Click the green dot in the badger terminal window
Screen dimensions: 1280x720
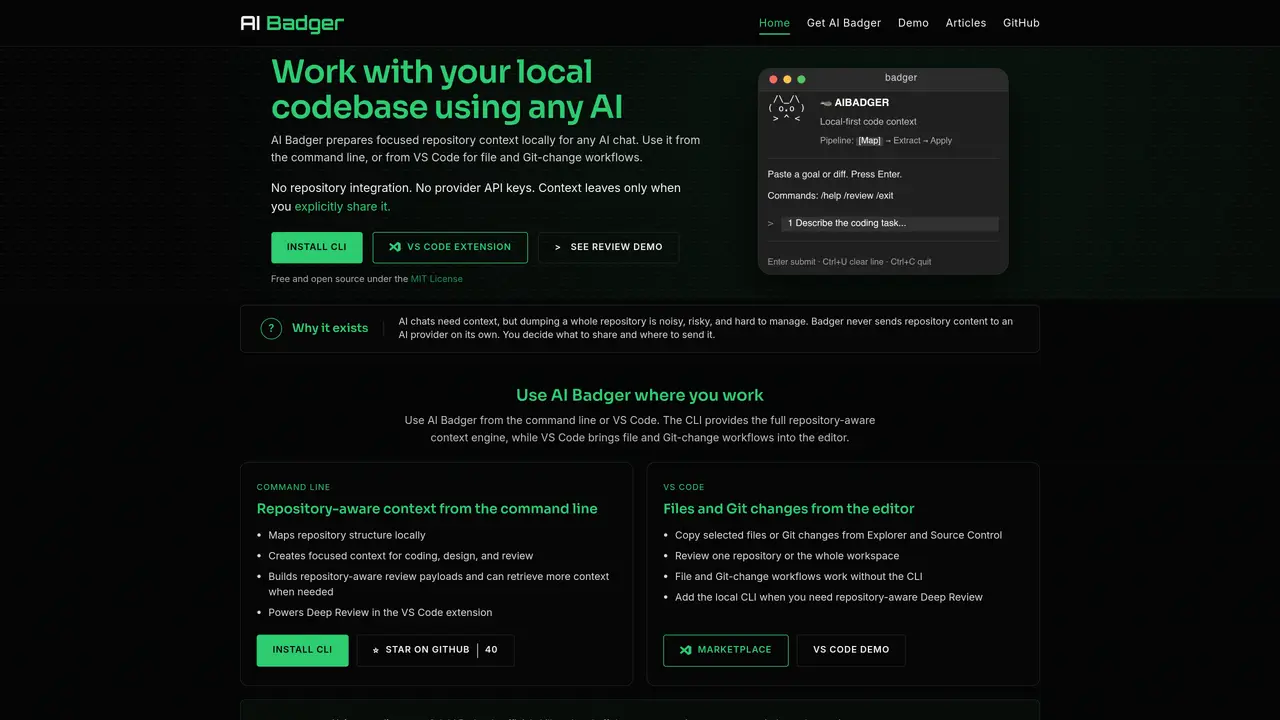[x=801, y=79]
